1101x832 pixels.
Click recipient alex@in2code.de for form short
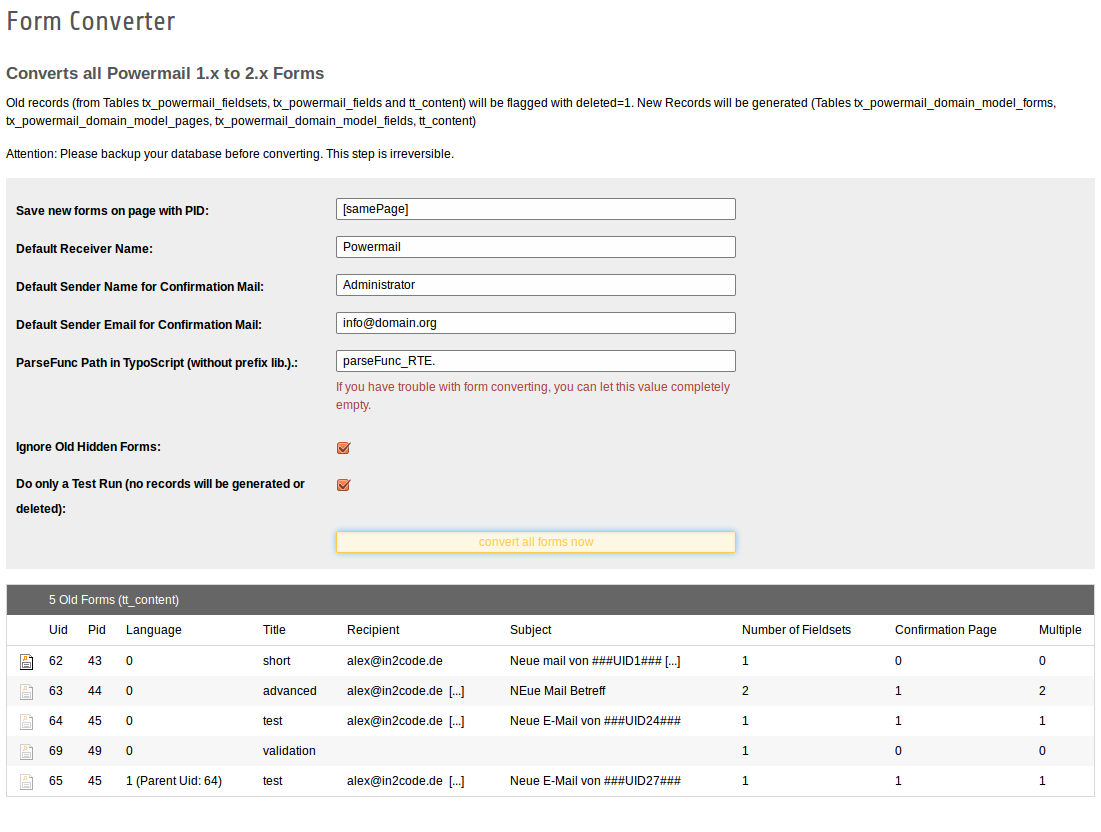tap(395, 661)
